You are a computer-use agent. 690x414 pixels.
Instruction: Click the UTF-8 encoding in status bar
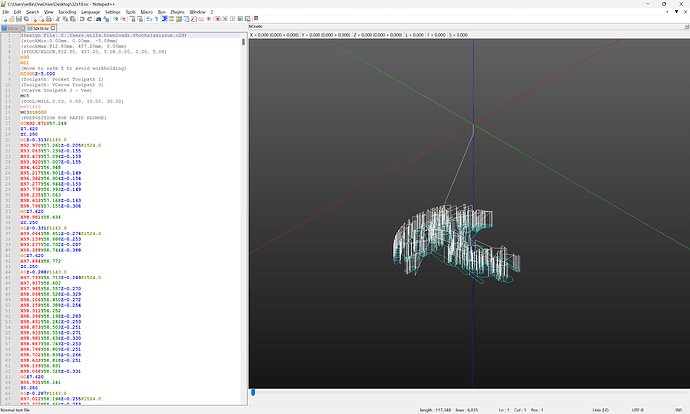[638, 410]
